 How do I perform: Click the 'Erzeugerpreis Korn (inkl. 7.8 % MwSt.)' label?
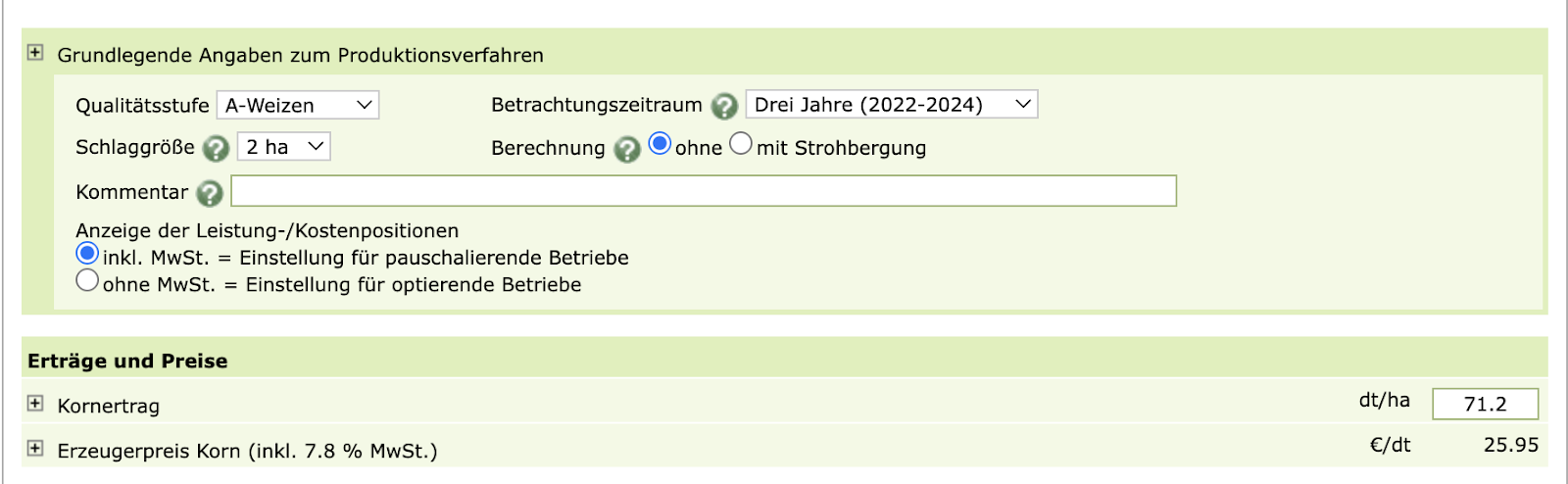pyautogui.click(x=247, y=451)
